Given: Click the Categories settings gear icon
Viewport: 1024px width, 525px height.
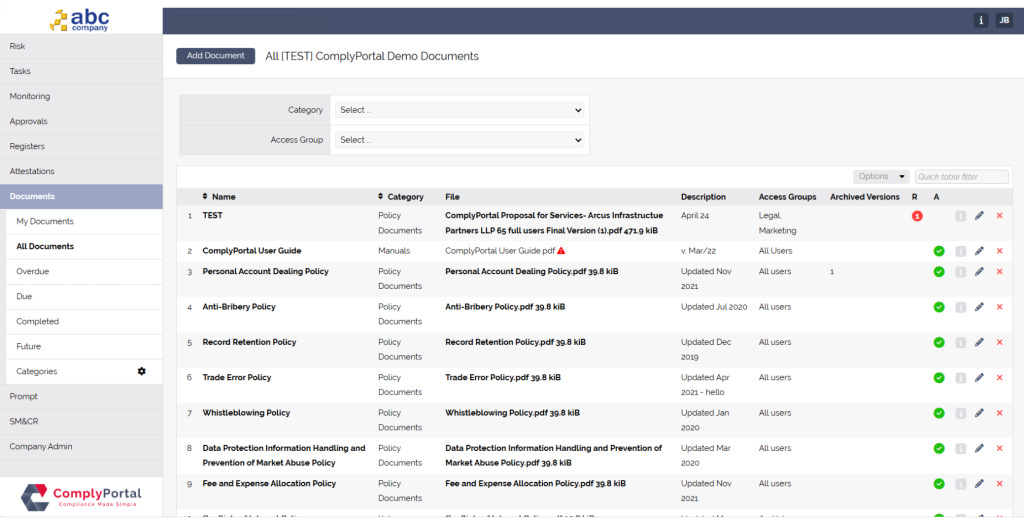Looking at the screenshot, I should tap(141, 371).
